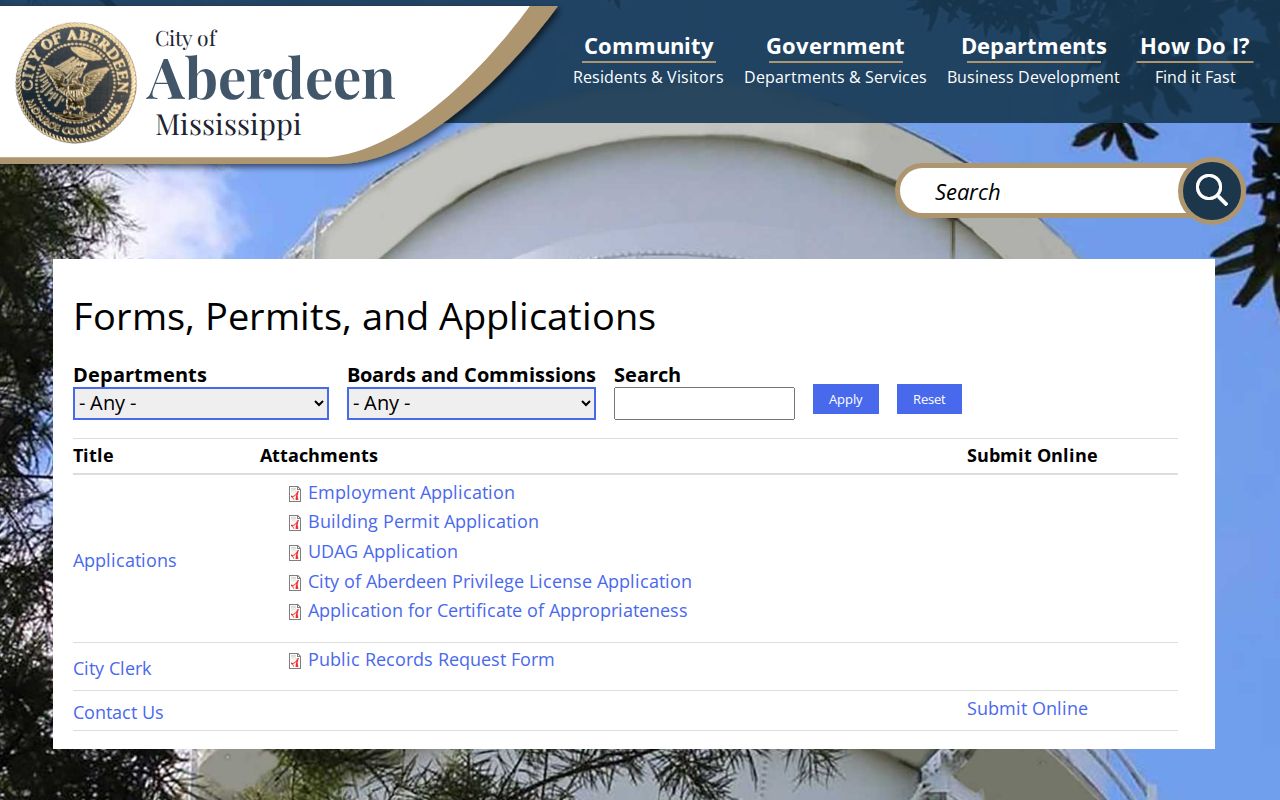Open the Building Permit Application link
This screenshot has height=800, width=1280.
tap(423, 522)
